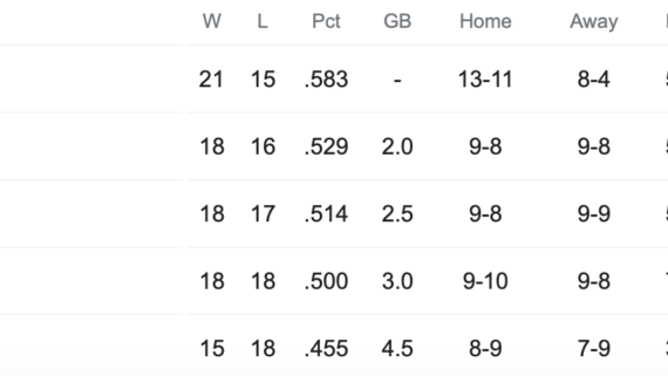Click the 2.0 games behind value
Image resolution: width=668 pixels, height=376 pixels.
397,146
